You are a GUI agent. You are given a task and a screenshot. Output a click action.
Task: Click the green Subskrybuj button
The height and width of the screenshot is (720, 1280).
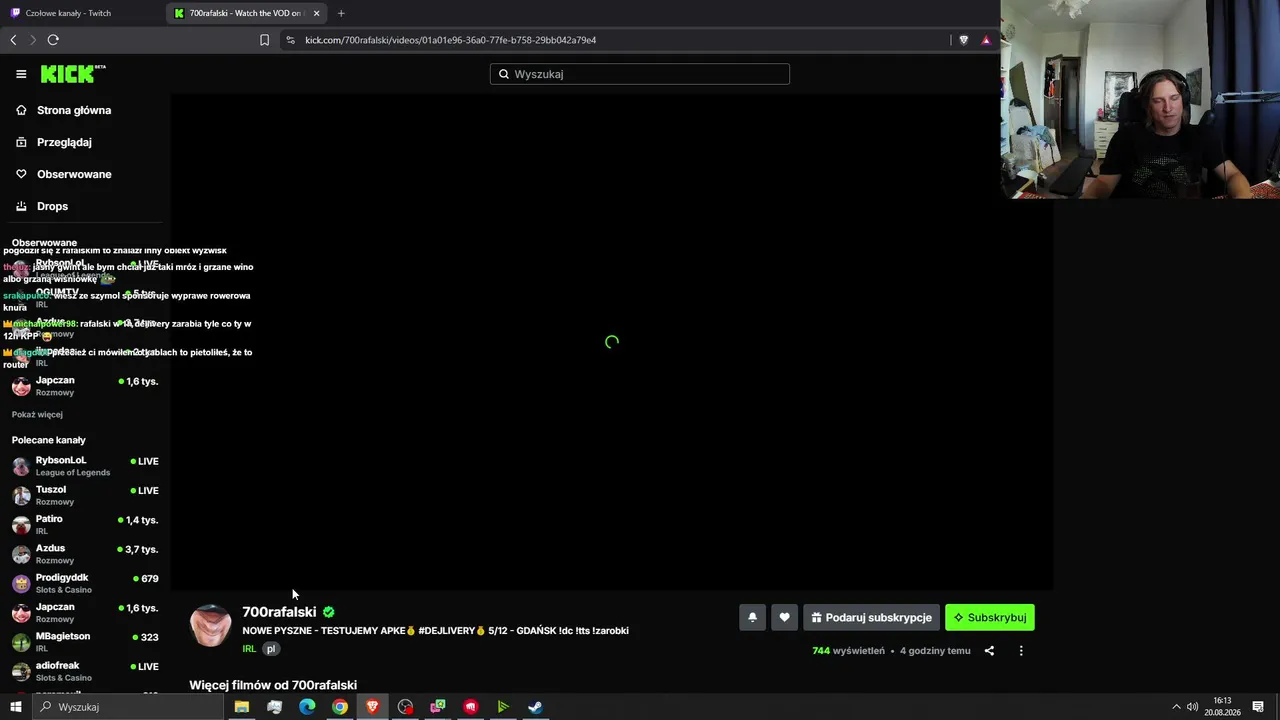[x=990, y=618]
